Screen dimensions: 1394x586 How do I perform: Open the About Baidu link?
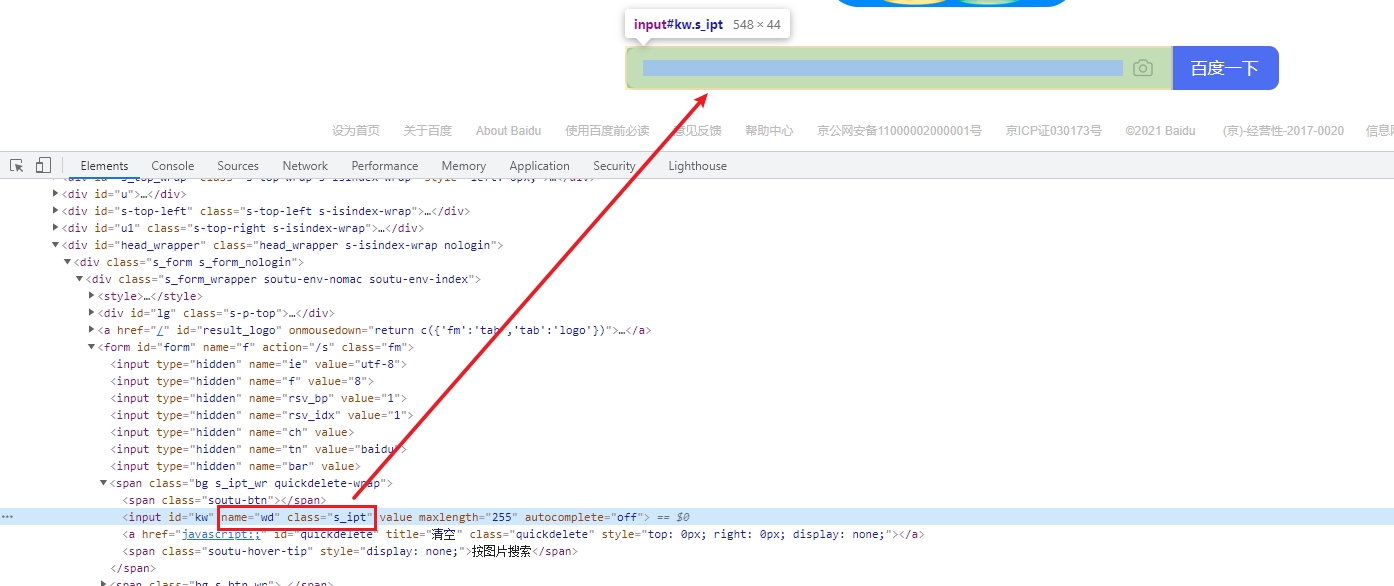[x=508, y=130]
